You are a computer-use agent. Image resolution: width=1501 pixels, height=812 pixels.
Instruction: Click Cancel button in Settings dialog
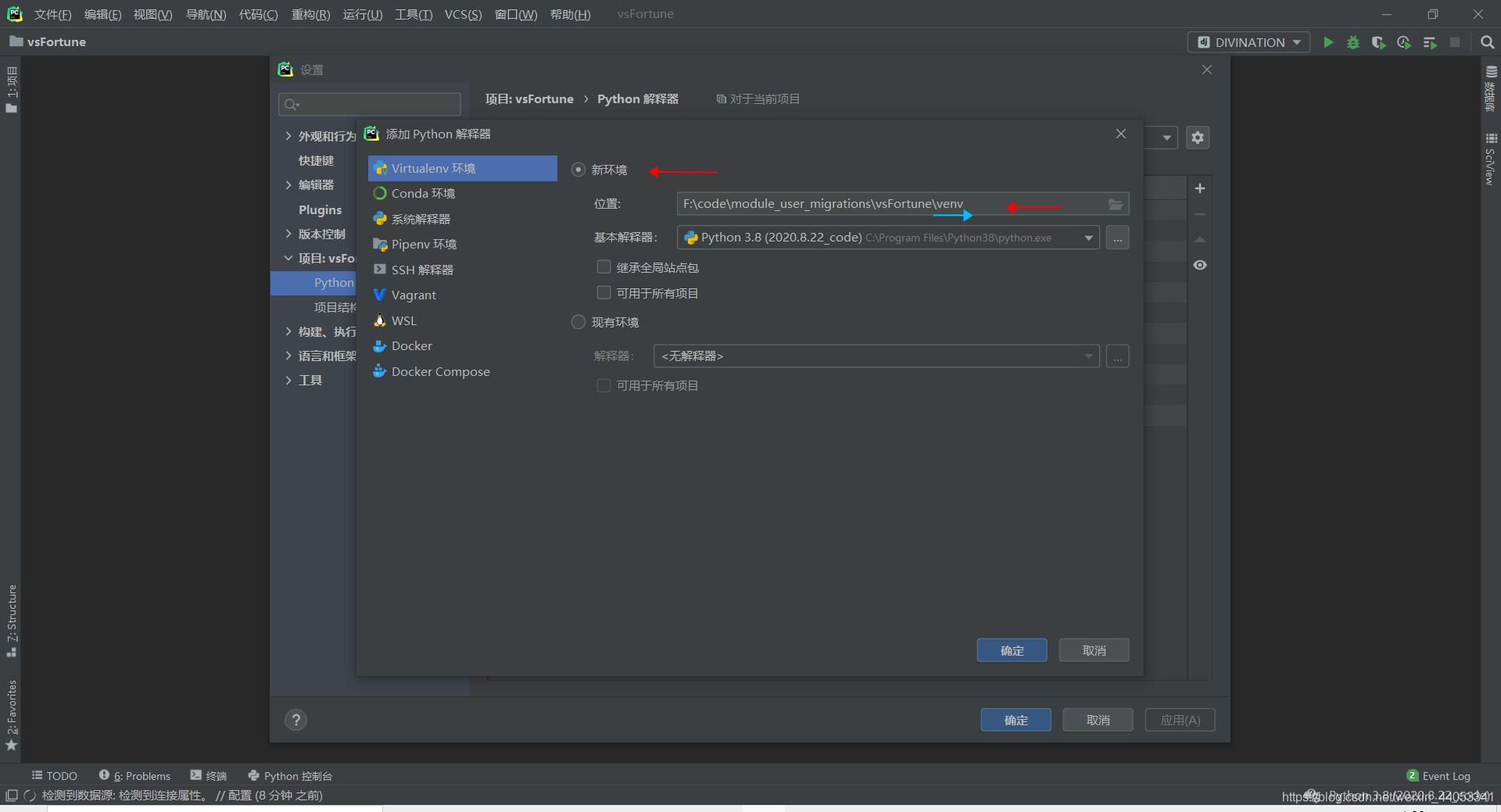(x=1098, y=720)
